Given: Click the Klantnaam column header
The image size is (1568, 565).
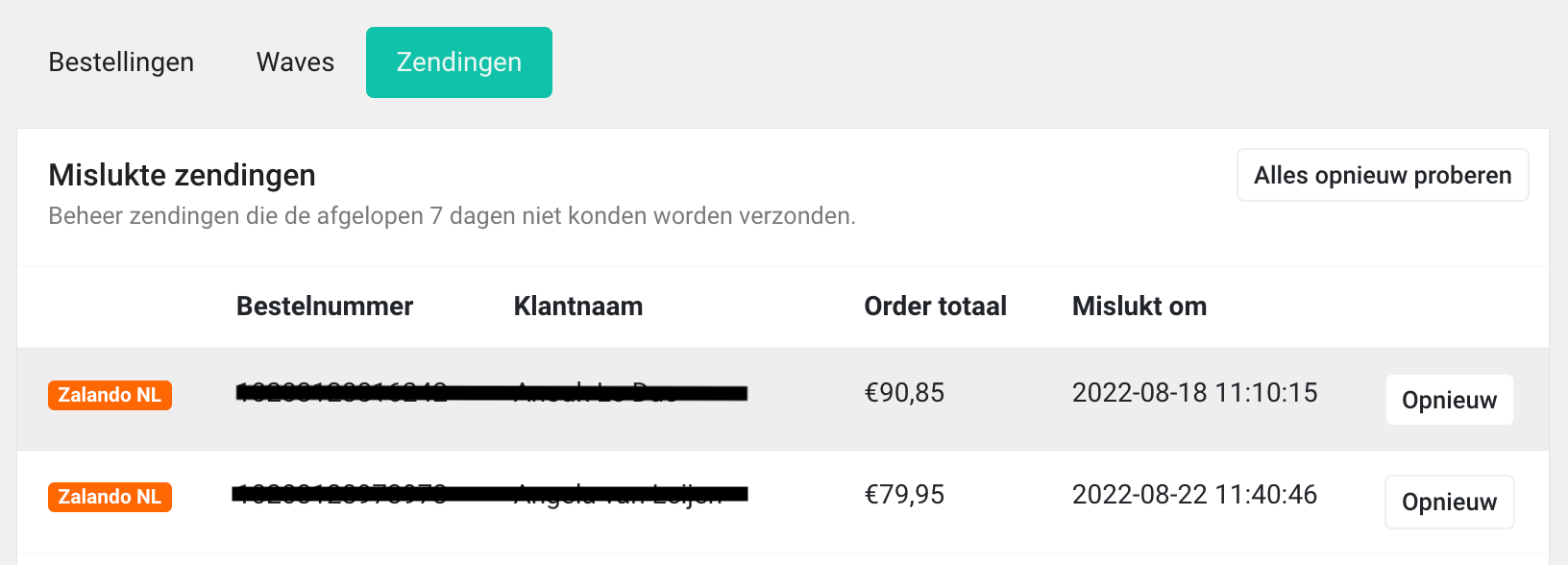Looking at the screenshot, I should [578, 307].
